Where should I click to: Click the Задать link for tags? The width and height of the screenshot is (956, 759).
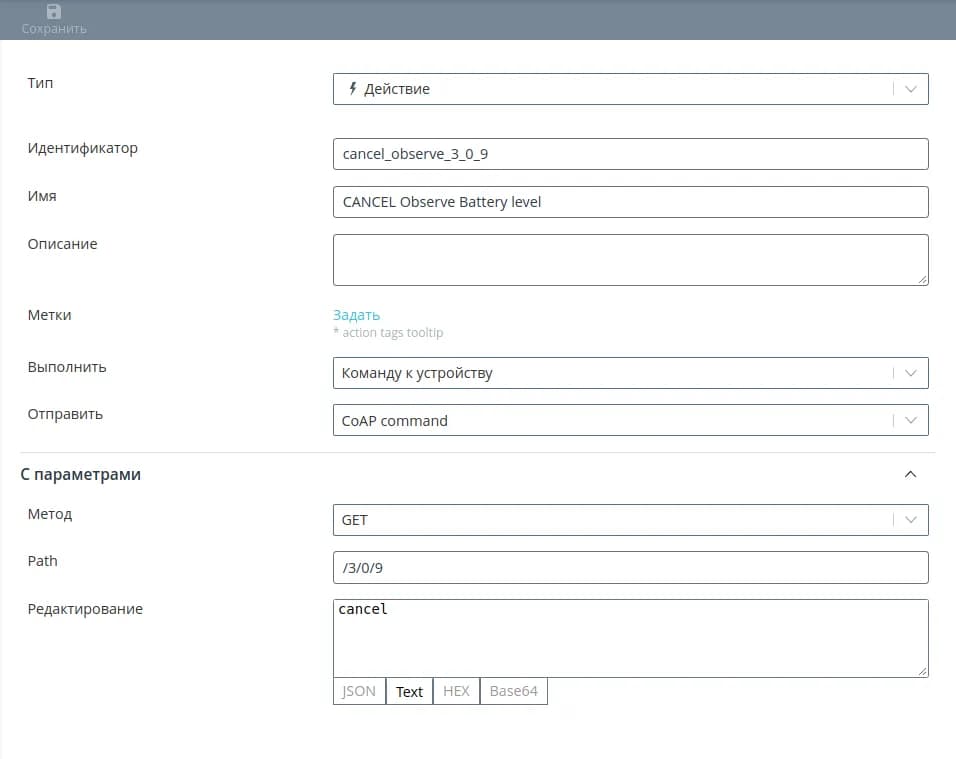pyautogui.click(x=356, y=315)
